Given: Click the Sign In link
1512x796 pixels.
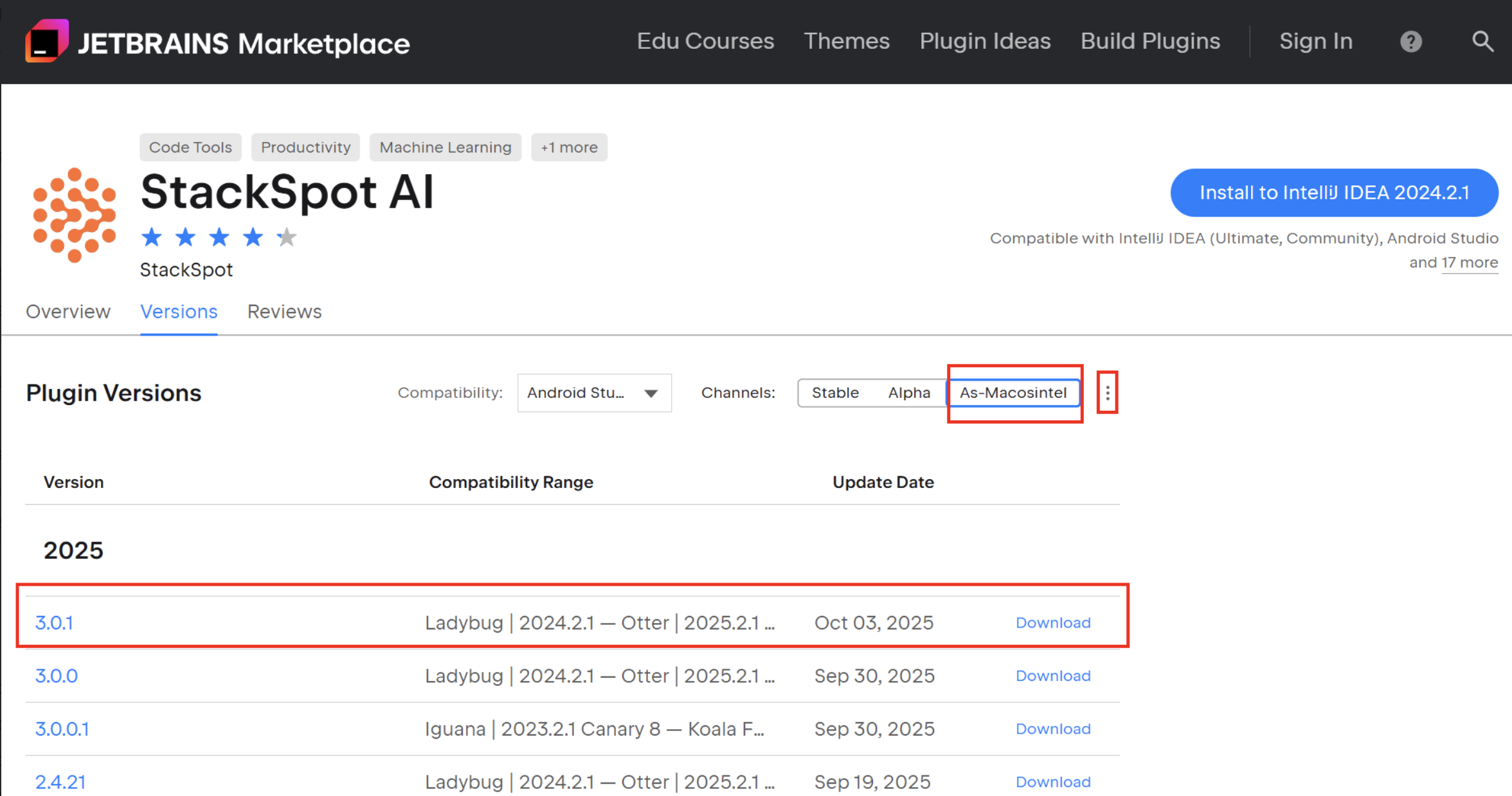Looking at the screenshot, I should click(1315, 41).
